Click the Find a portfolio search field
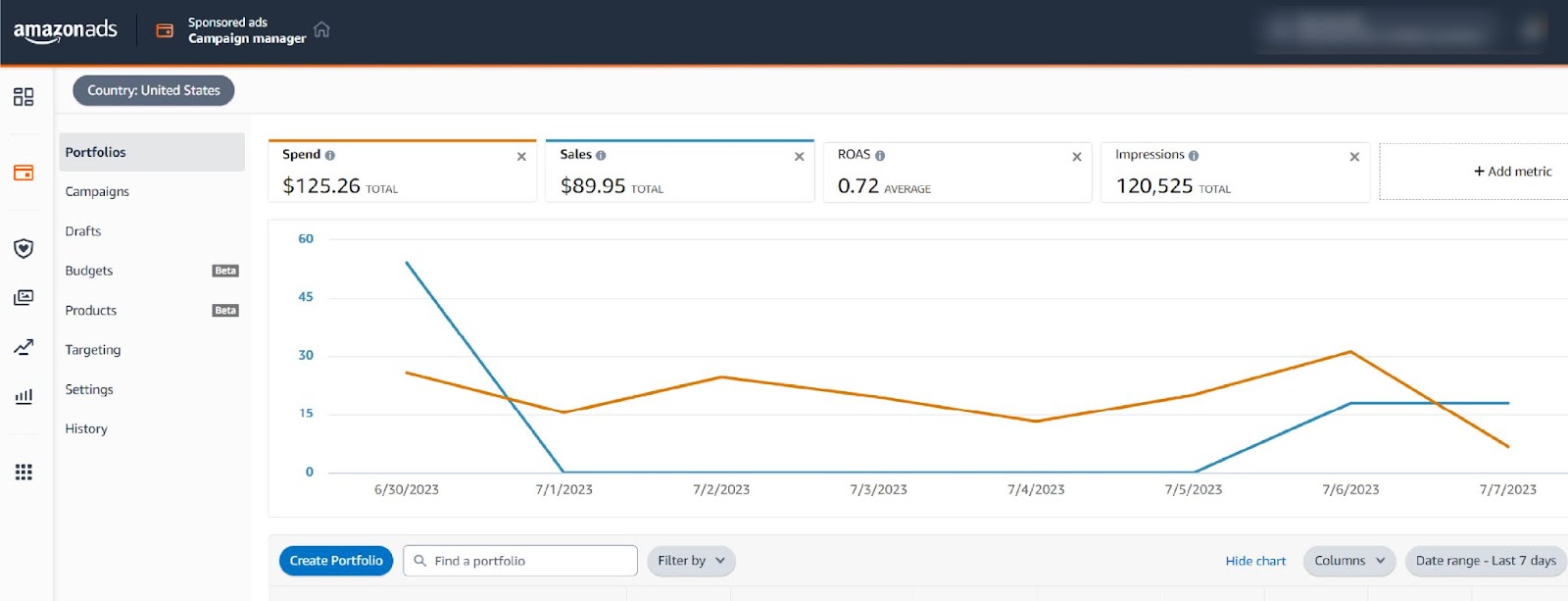Viewport: 1568px width, 601px height. pyautogui.click(x=520, y=561)
